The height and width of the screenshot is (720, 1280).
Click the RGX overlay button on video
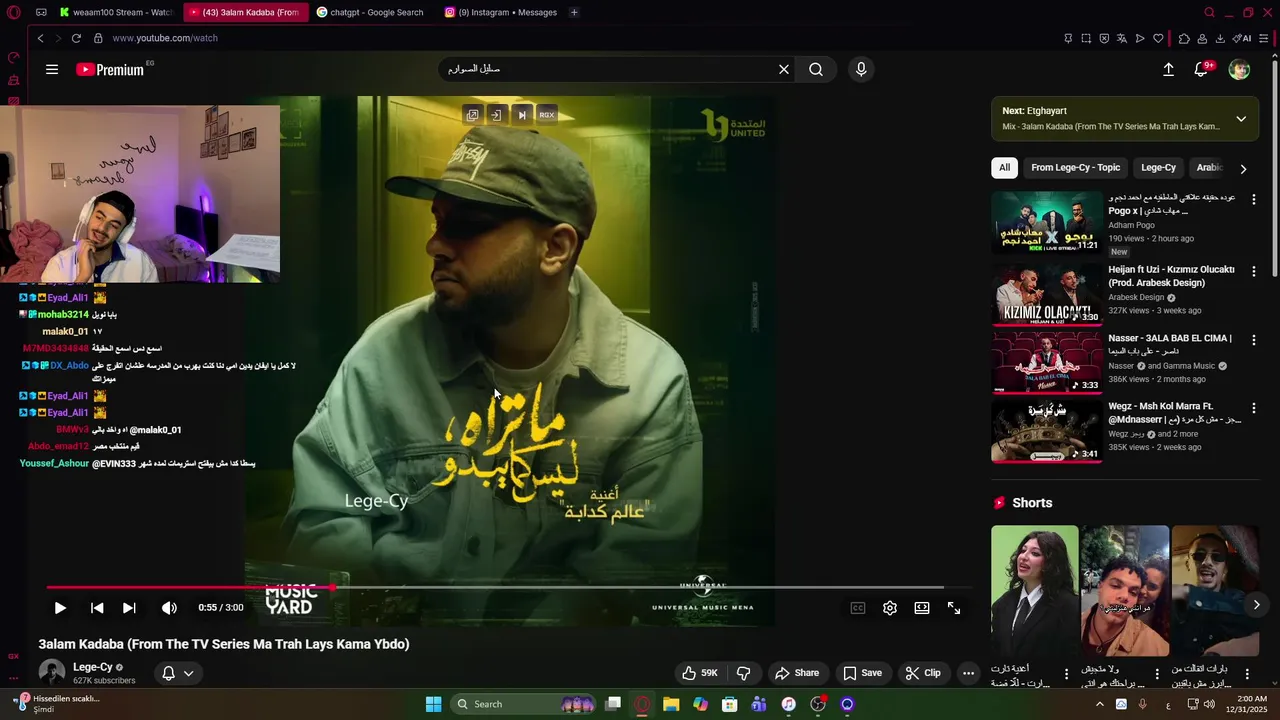(x=547, y=115)
